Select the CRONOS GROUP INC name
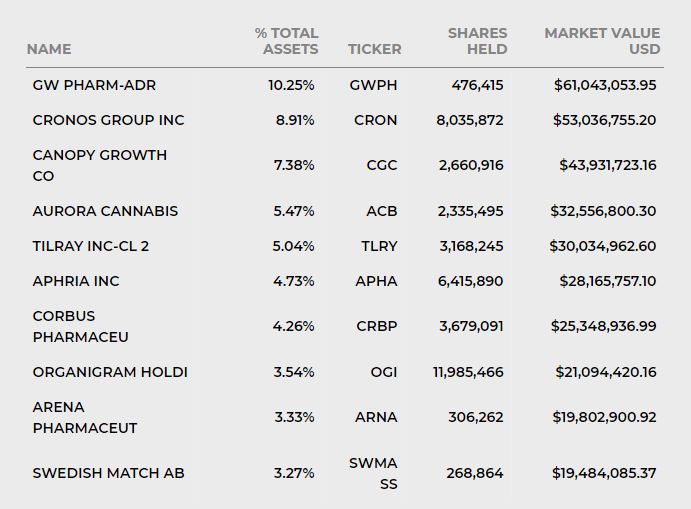 108,120
